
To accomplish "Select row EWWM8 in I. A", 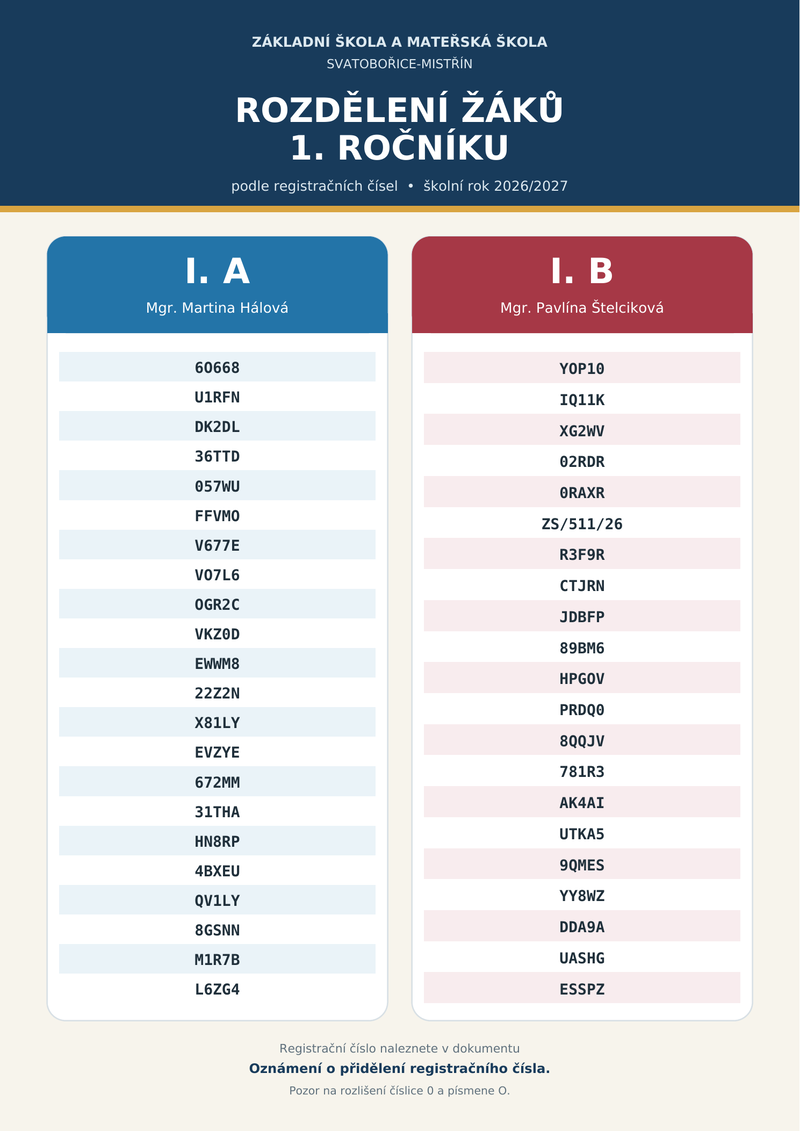I will click(x=217, y=663).
